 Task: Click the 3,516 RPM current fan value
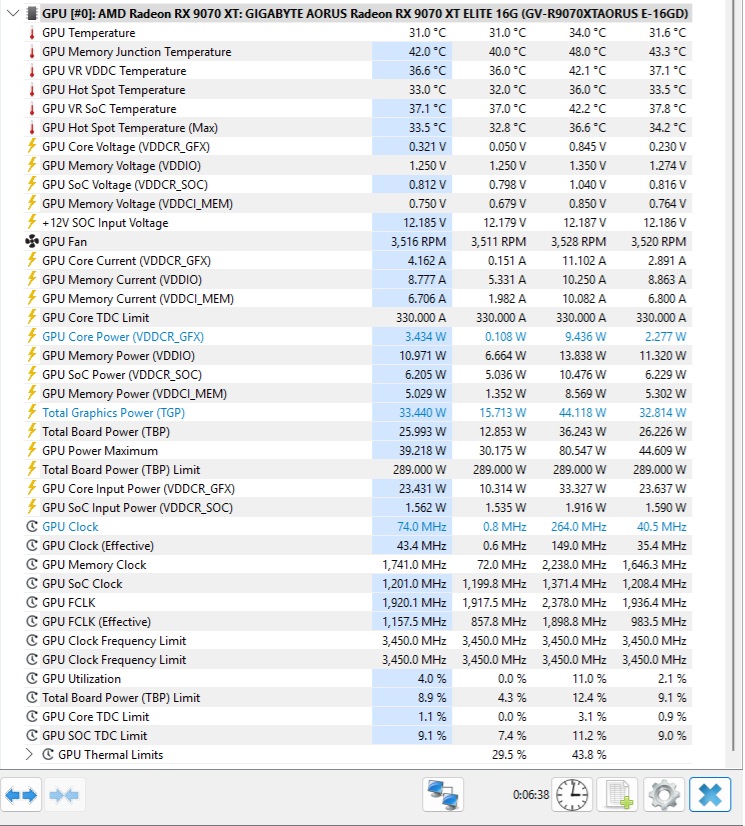pos(418,241)
